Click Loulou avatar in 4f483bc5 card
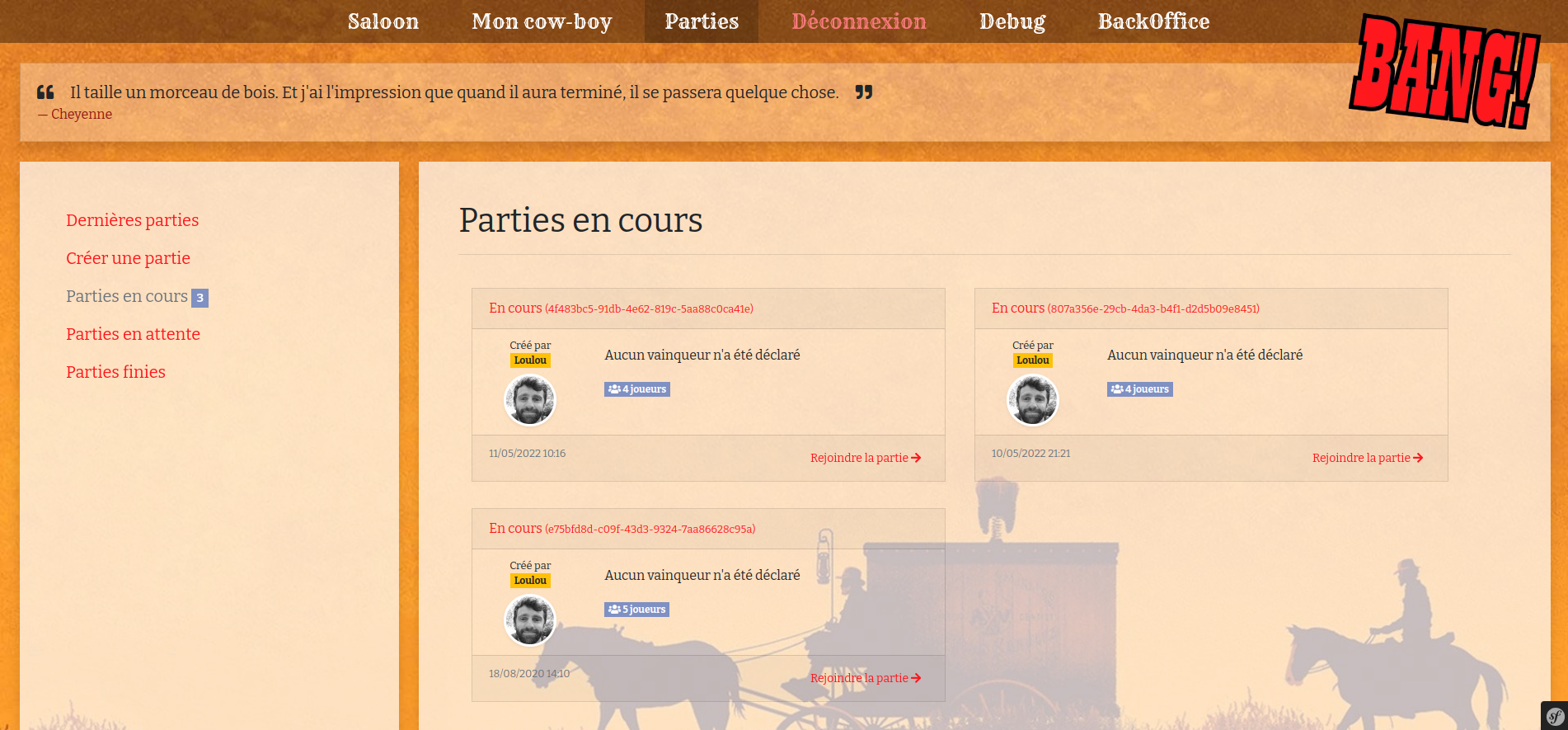Image resolution: width=1568 pixels, height=730 pixels. [x=530, y=400]
